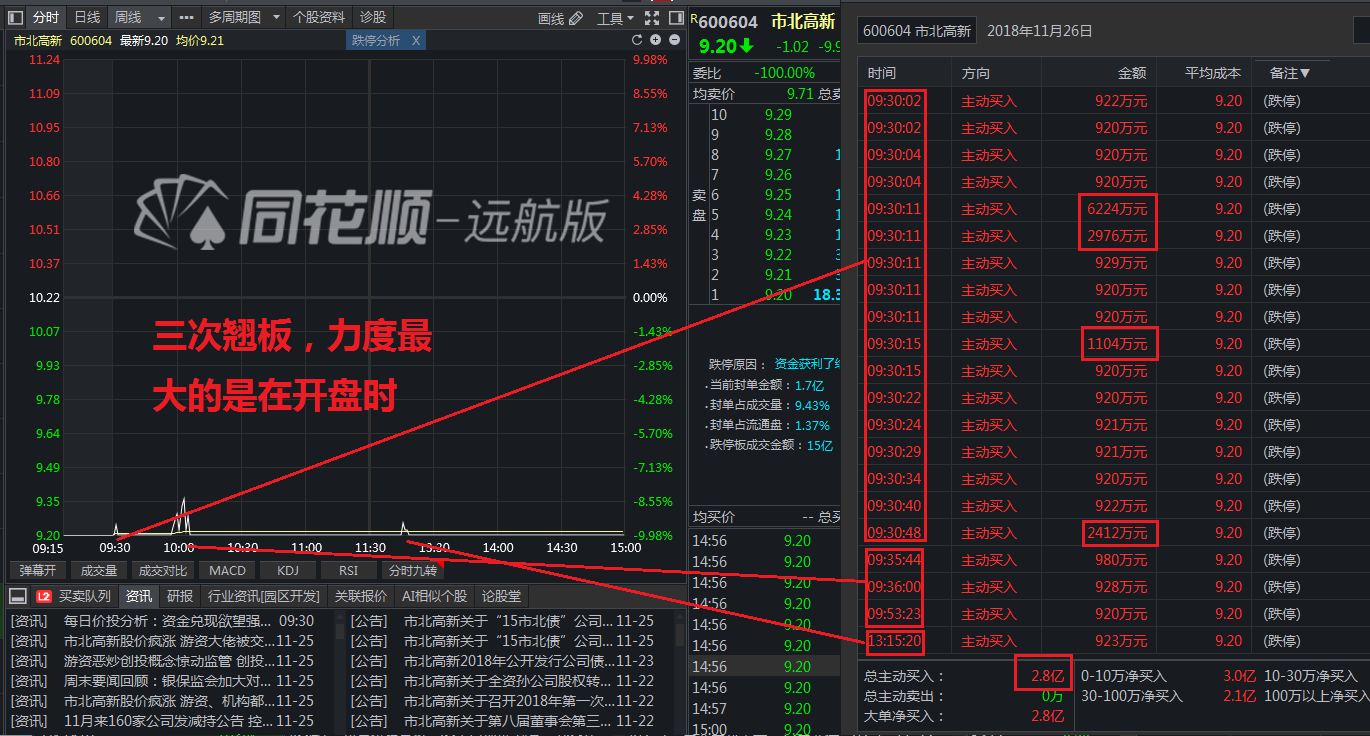Click the 均卖价 9.71 row
The height and width of the screenshot is (736, 1370).
pos(765,94)
